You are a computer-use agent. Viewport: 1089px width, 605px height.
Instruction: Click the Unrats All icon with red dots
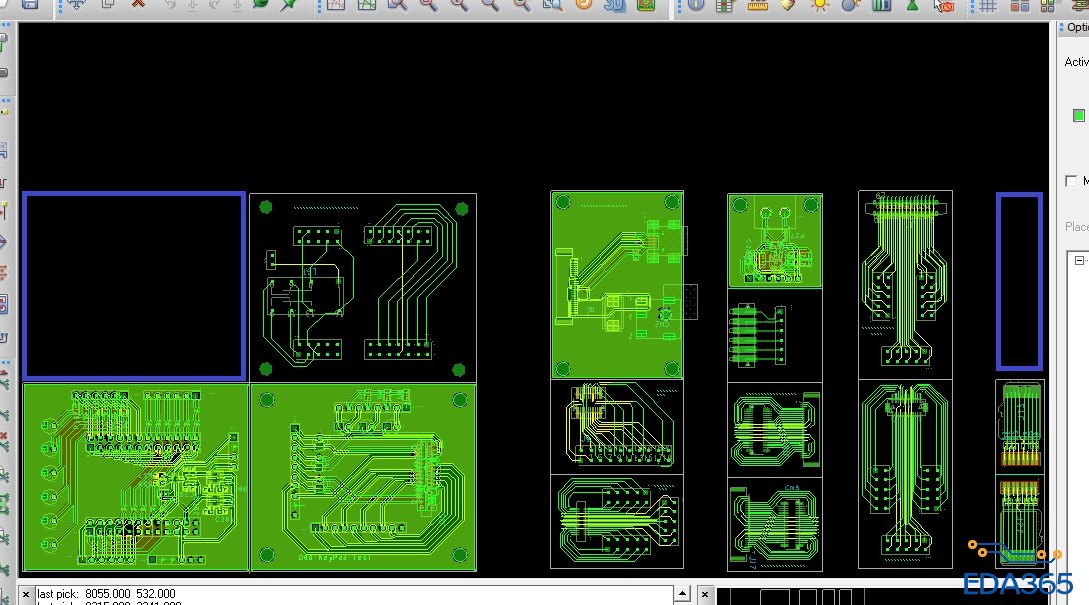coord(335,4)
